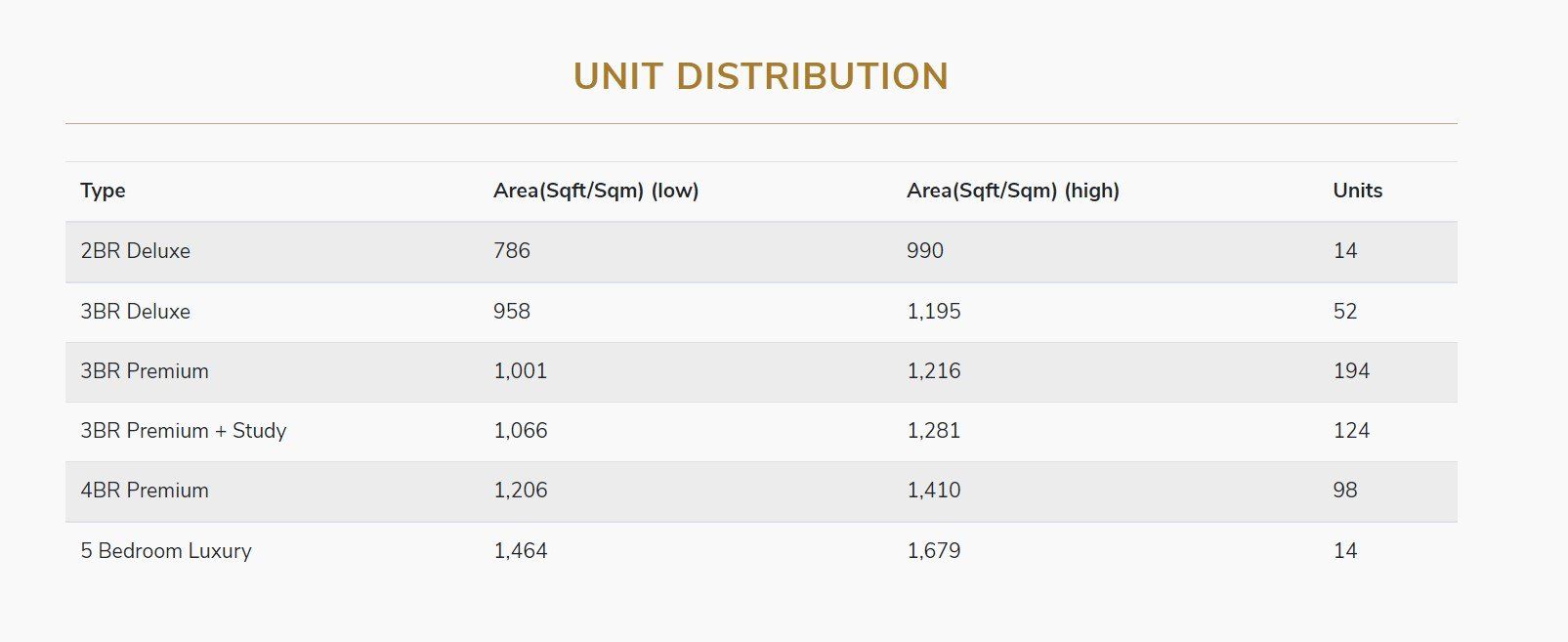Image resolution: width=1568 pixels, height=642 pixels.
Task: Select the 5 Bedroom Luxury cell
Action: [166, 551]
